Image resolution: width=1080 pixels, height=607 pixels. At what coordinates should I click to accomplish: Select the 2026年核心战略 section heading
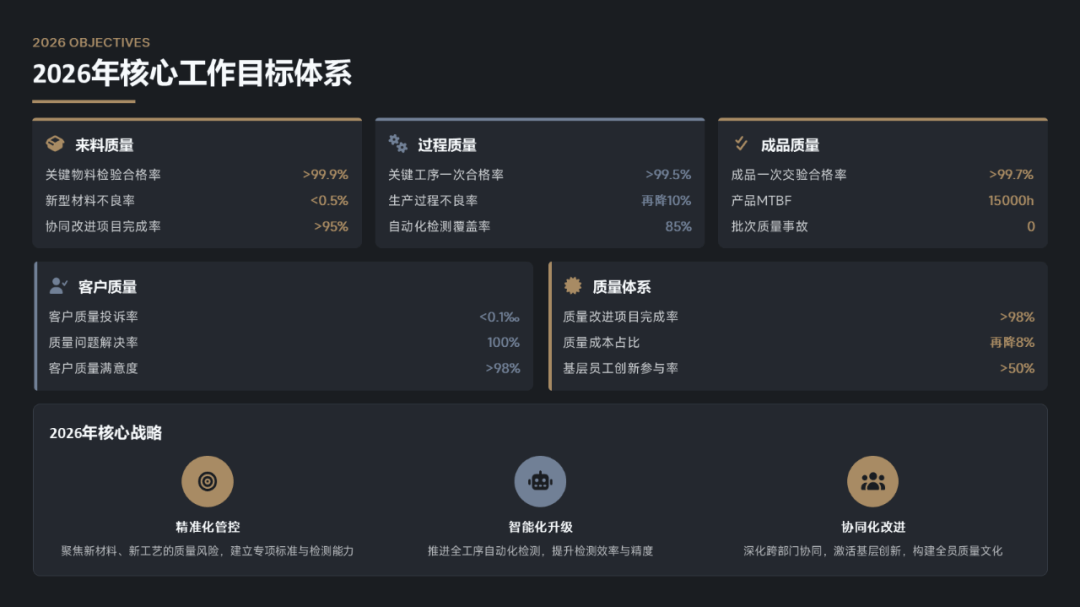point(105,433)
